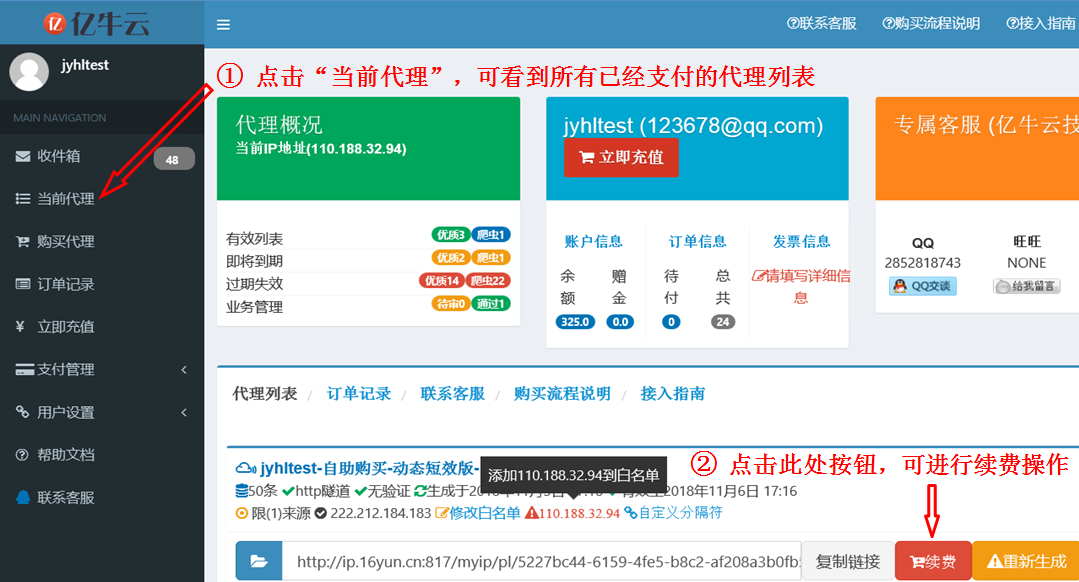Click the 24 total orders badge

[723, 322]
